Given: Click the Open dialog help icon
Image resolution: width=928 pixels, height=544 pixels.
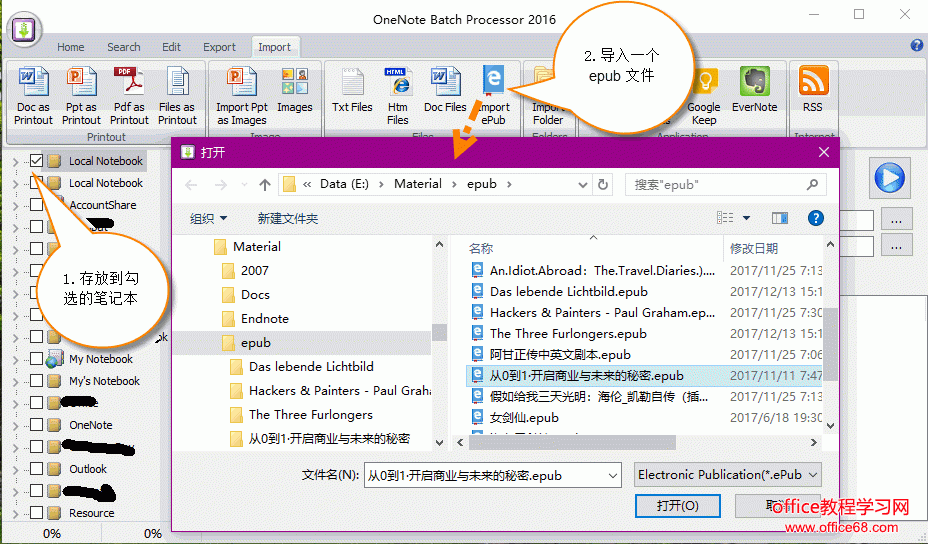Looking at the screenshot, I should tap(816, 218).
